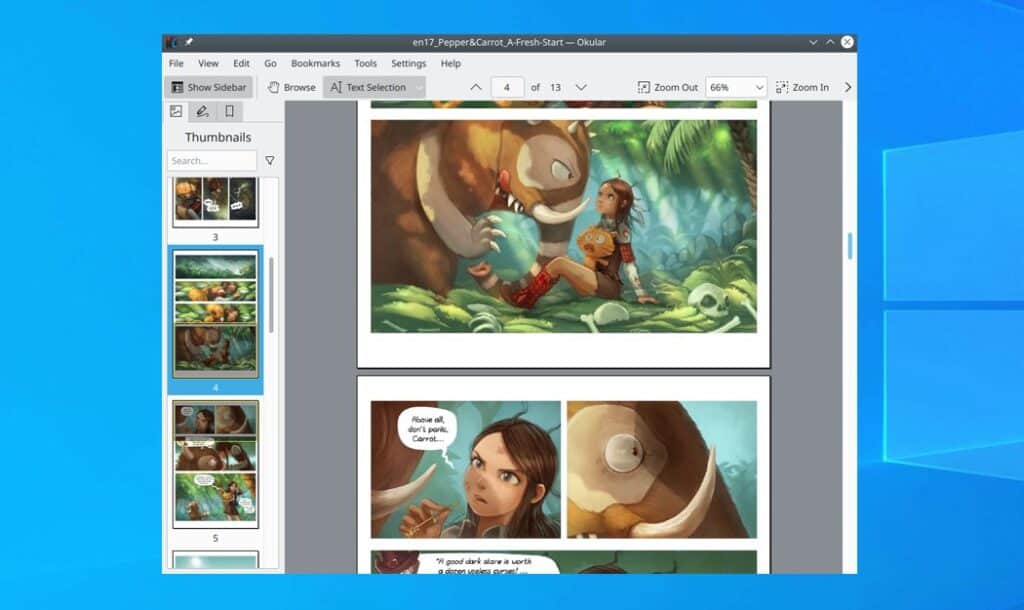Viewport: 1024px width, 610px height.
Task: Close the Okular window
Action: [847, 42]
